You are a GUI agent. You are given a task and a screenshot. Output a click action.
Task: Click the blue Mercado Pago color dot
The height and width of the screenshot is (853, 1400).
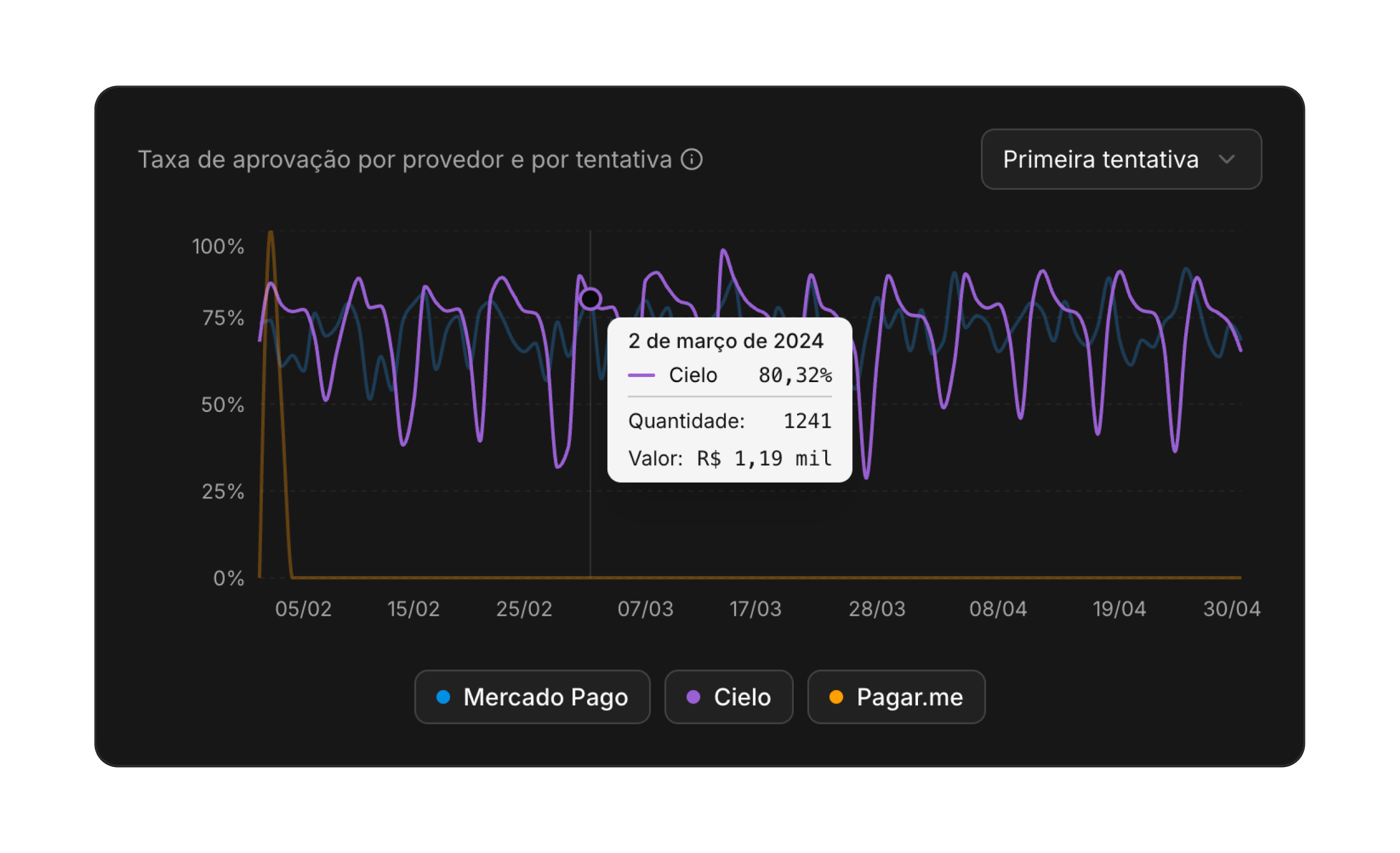443,697
